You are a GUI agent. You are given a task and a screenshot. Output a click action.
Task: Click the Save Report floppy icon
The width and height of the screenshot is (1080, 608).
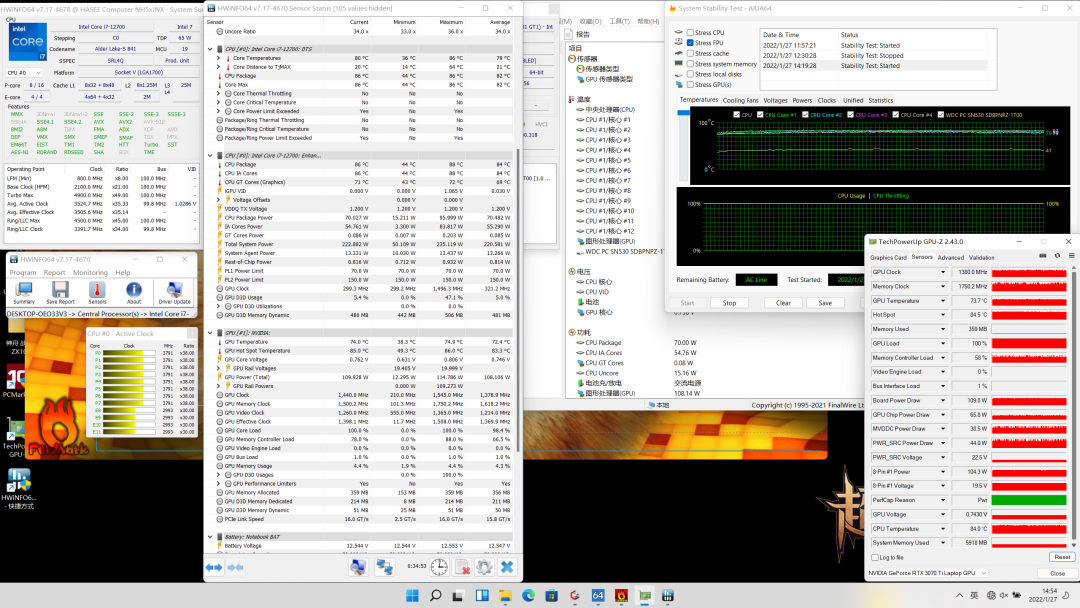pos(60,292)
